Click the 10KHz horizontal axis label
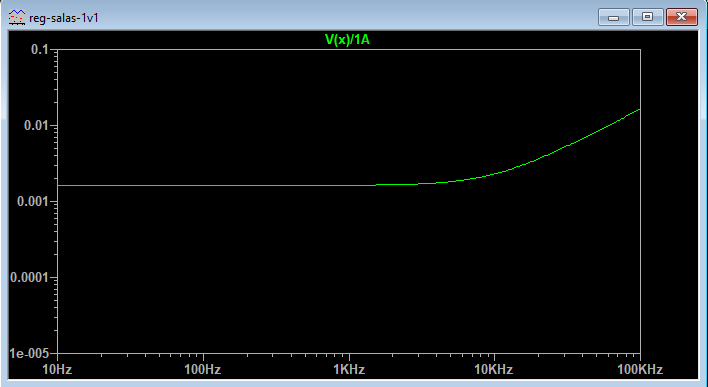 pos(494,370)
